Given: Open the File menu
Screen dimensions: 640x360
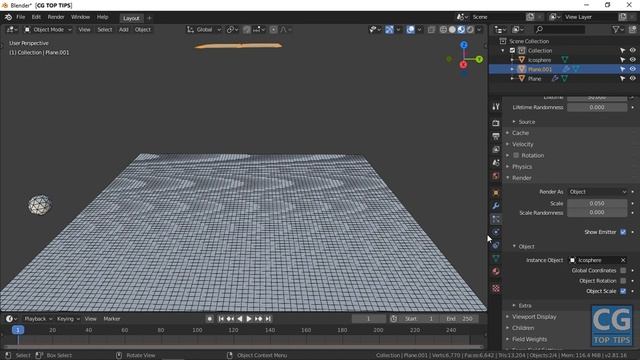Looking at the screenshot, I should tap(20, 17).
